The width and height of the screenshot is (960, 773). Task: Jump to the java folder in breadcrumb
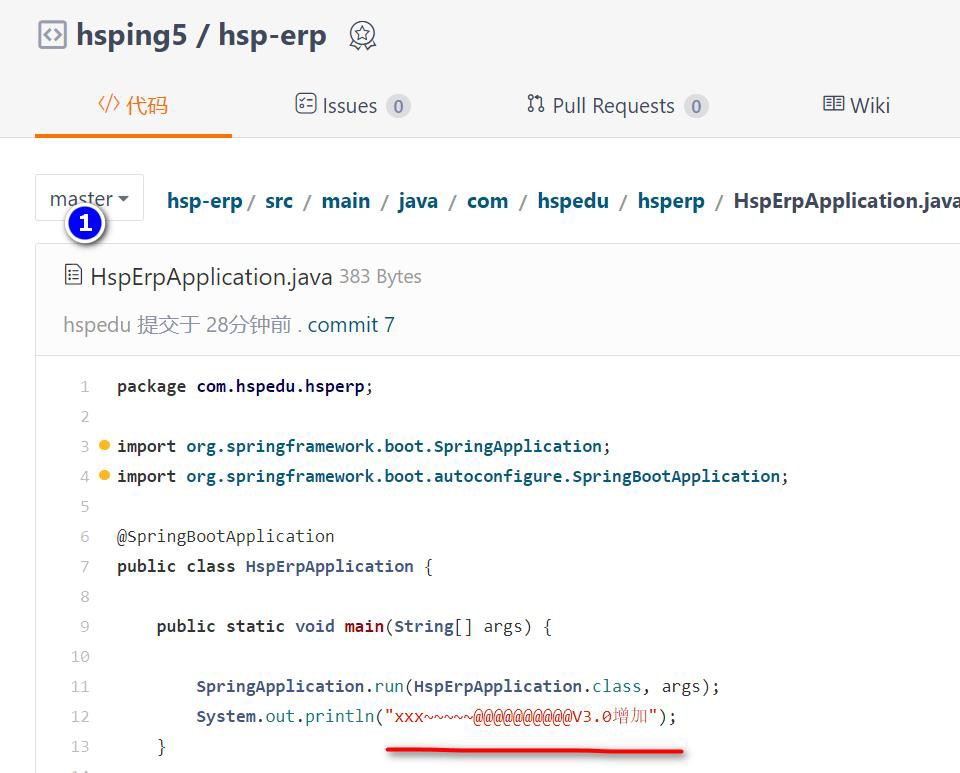[x=418, y=201]
